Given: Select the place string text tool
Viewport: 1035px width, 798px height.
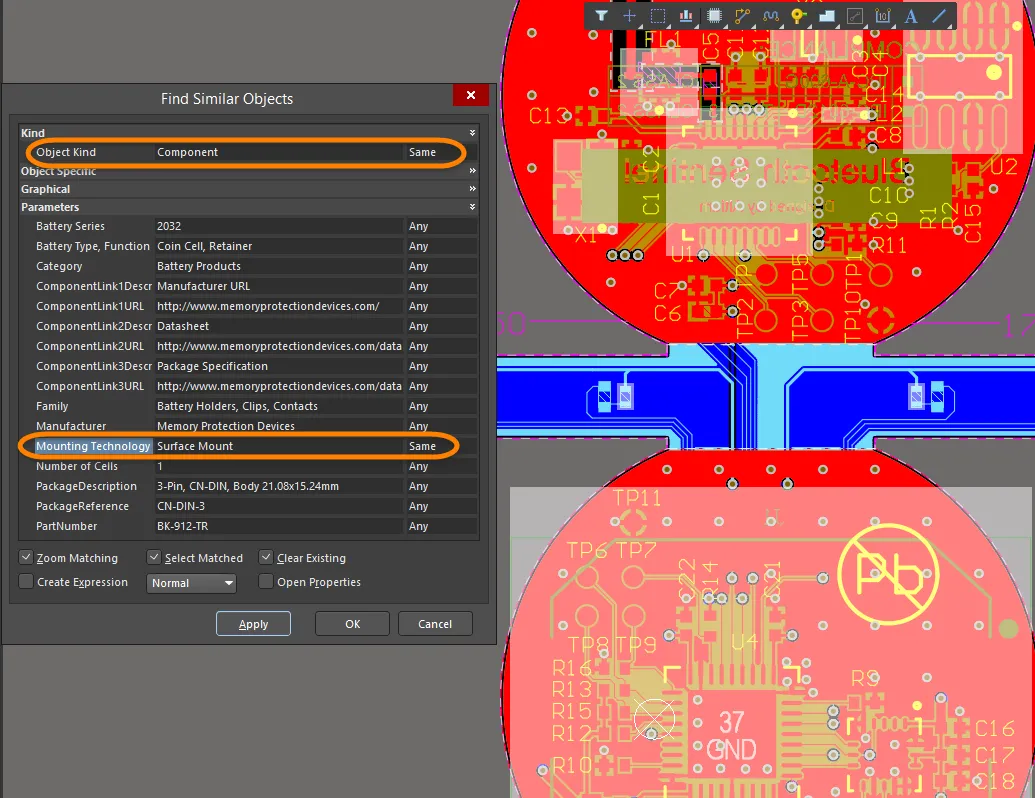Looking at the screenshot, I should pos(911,16).
